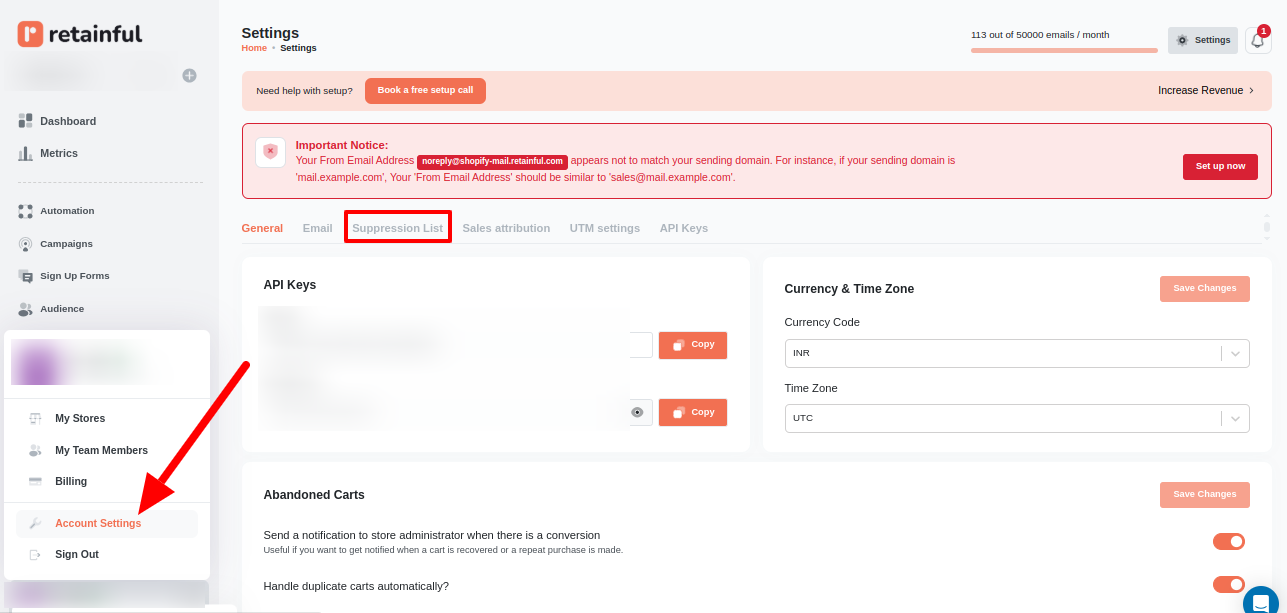1287x613 pixels.
Task: Open the Dashboard from the sidebar
Action: (67, 120)
